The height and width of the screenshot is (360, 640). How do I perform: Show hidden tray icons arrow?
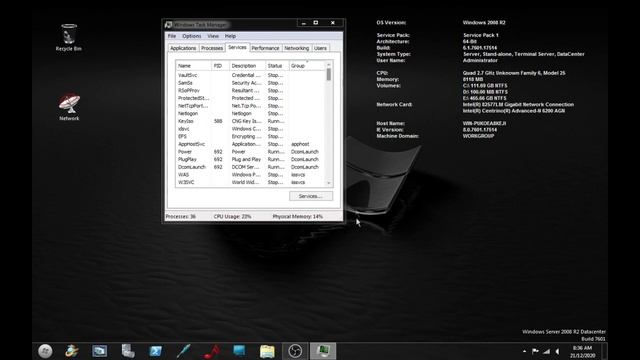[x=524, y=351]
